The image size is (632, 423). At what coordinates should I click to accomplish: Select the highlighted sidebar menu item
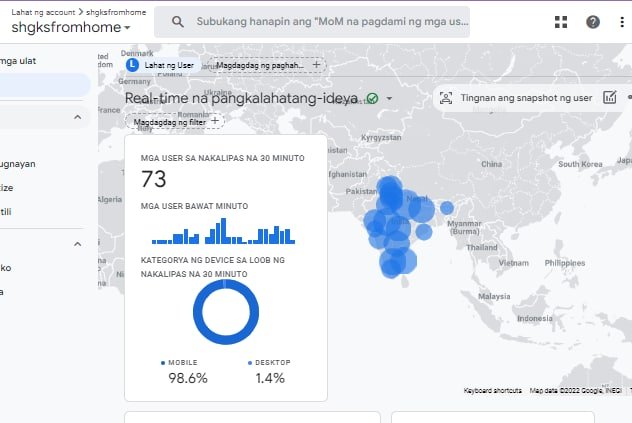coord(44,86)
